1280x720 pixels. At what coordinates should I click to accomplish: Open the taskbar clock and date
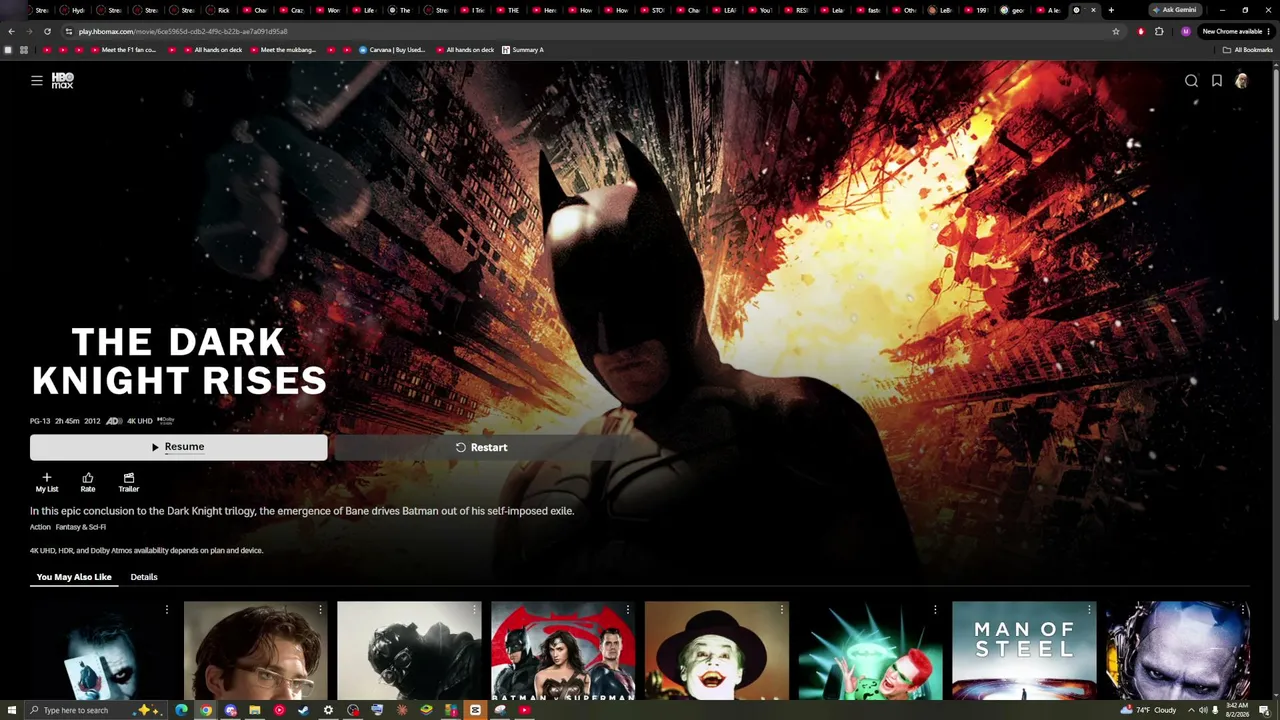1238,710
